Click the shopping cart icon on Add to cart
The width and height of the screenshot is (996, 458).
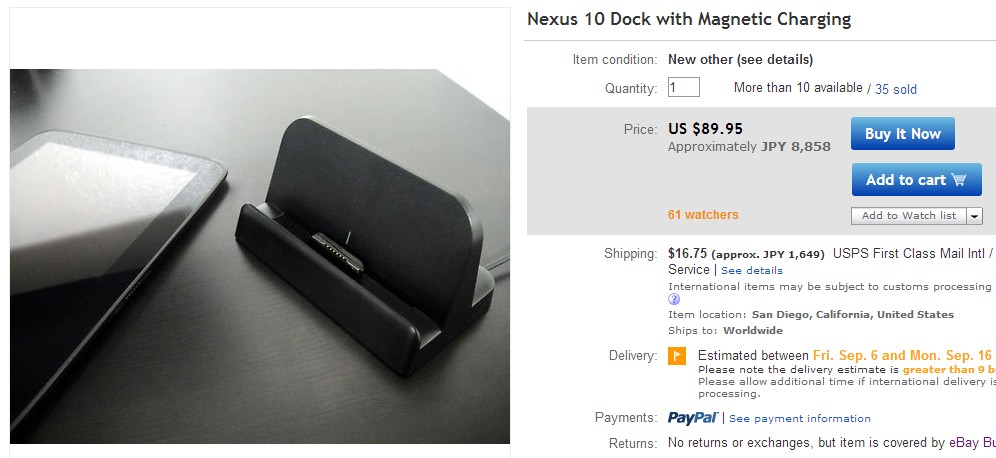(959, 180)
